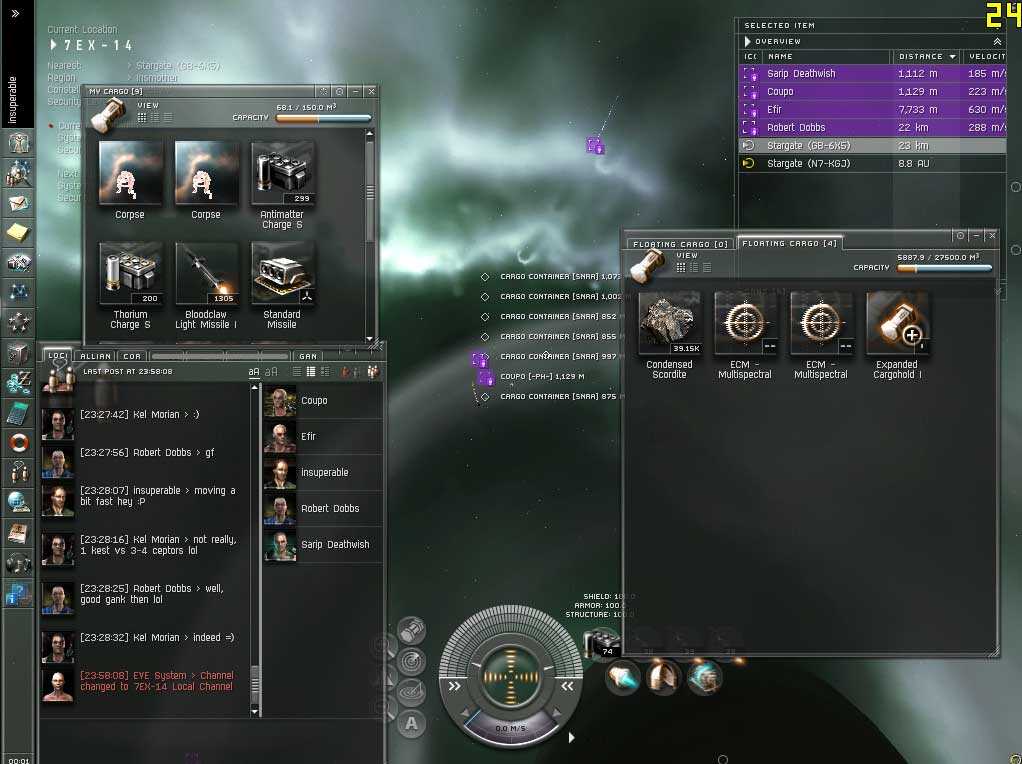
Task: Toggle the Overview disclosure triangle
Action: [748, 41]
